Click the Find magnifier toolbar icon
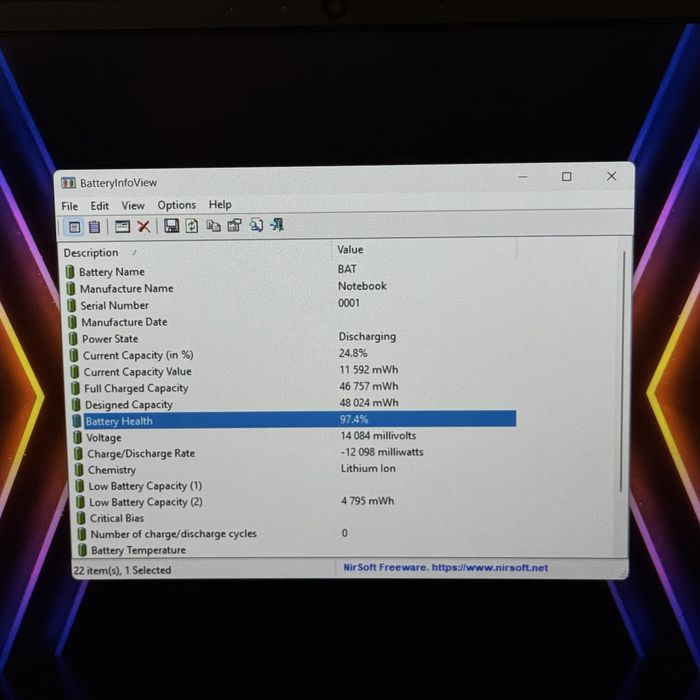 pyautogui.click(x=256, y=225)
